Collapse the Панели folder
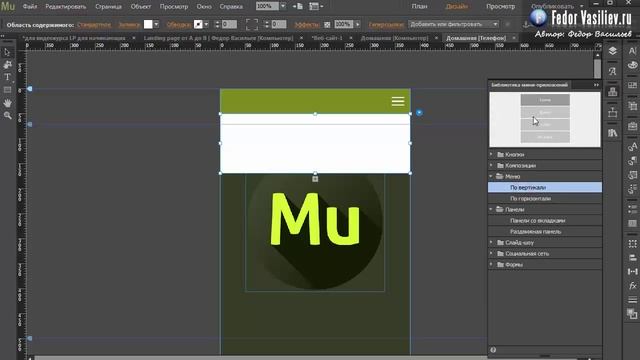 click(491, 209)
